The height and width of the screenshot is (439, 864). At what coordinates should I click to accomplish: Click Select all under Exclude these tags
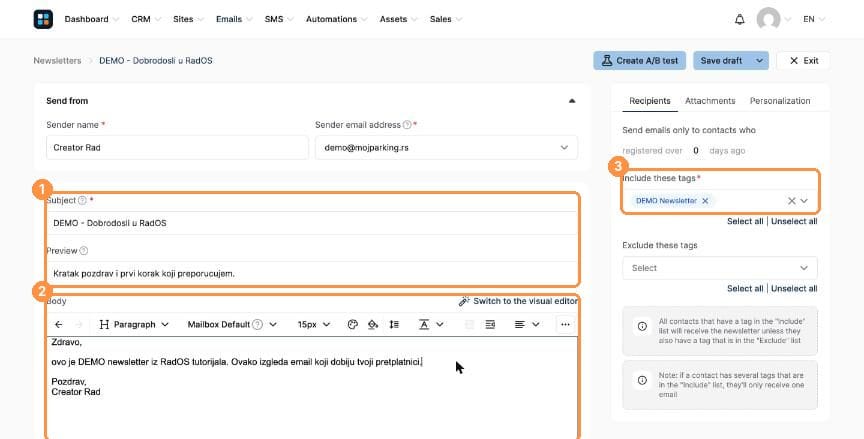coord(745,289)
